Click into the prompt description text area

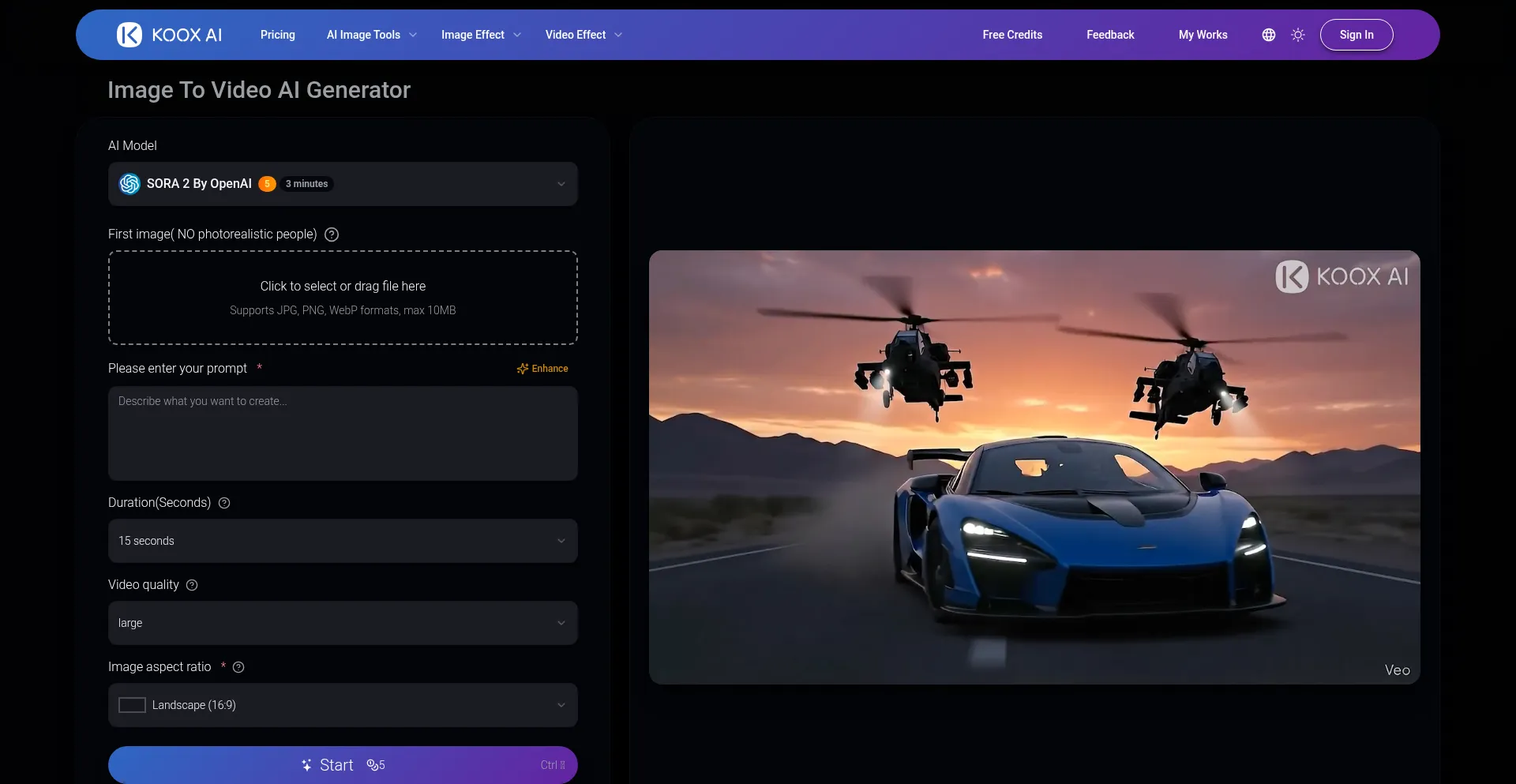click(343, 433)
